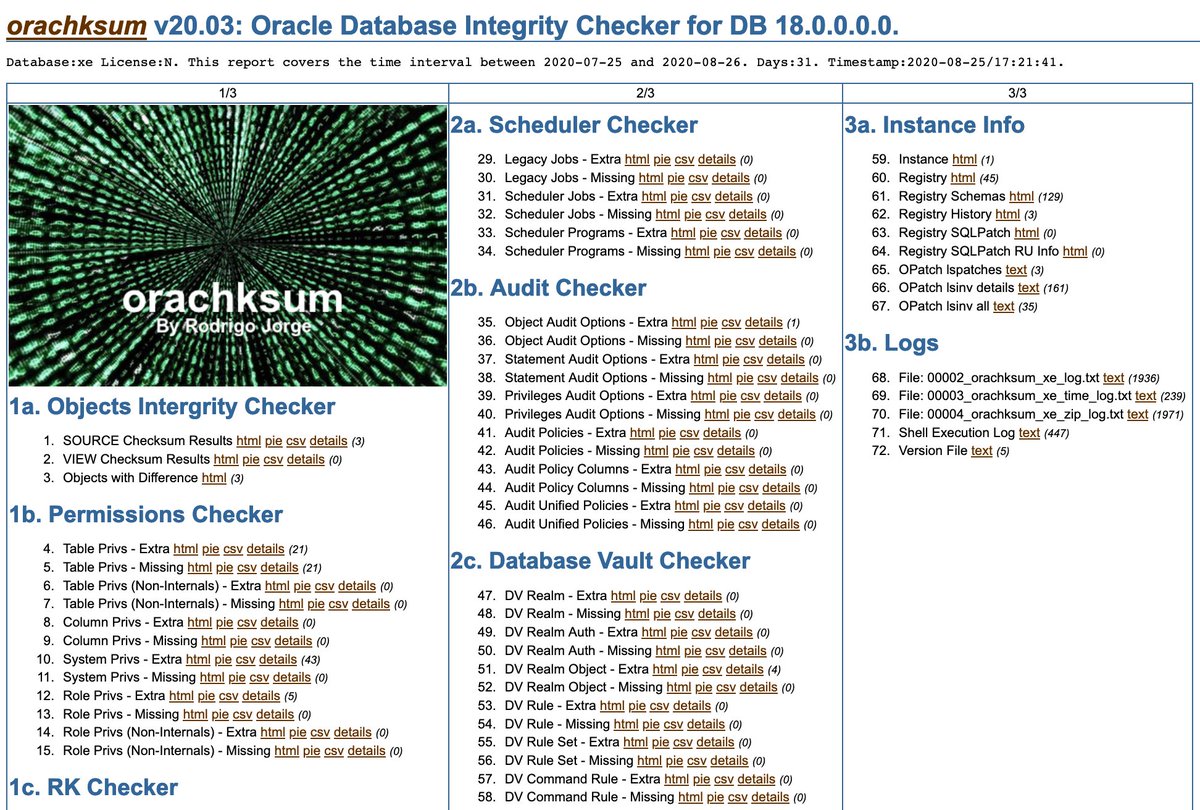Open Registry History html report
Viewport: 1200px width, 810px height.
point(1008,214)
